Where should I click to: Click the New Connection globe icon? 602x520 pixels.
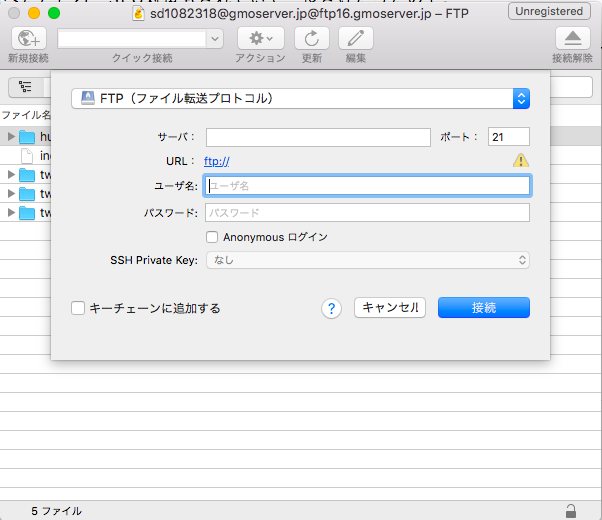[x=31, y=39]
